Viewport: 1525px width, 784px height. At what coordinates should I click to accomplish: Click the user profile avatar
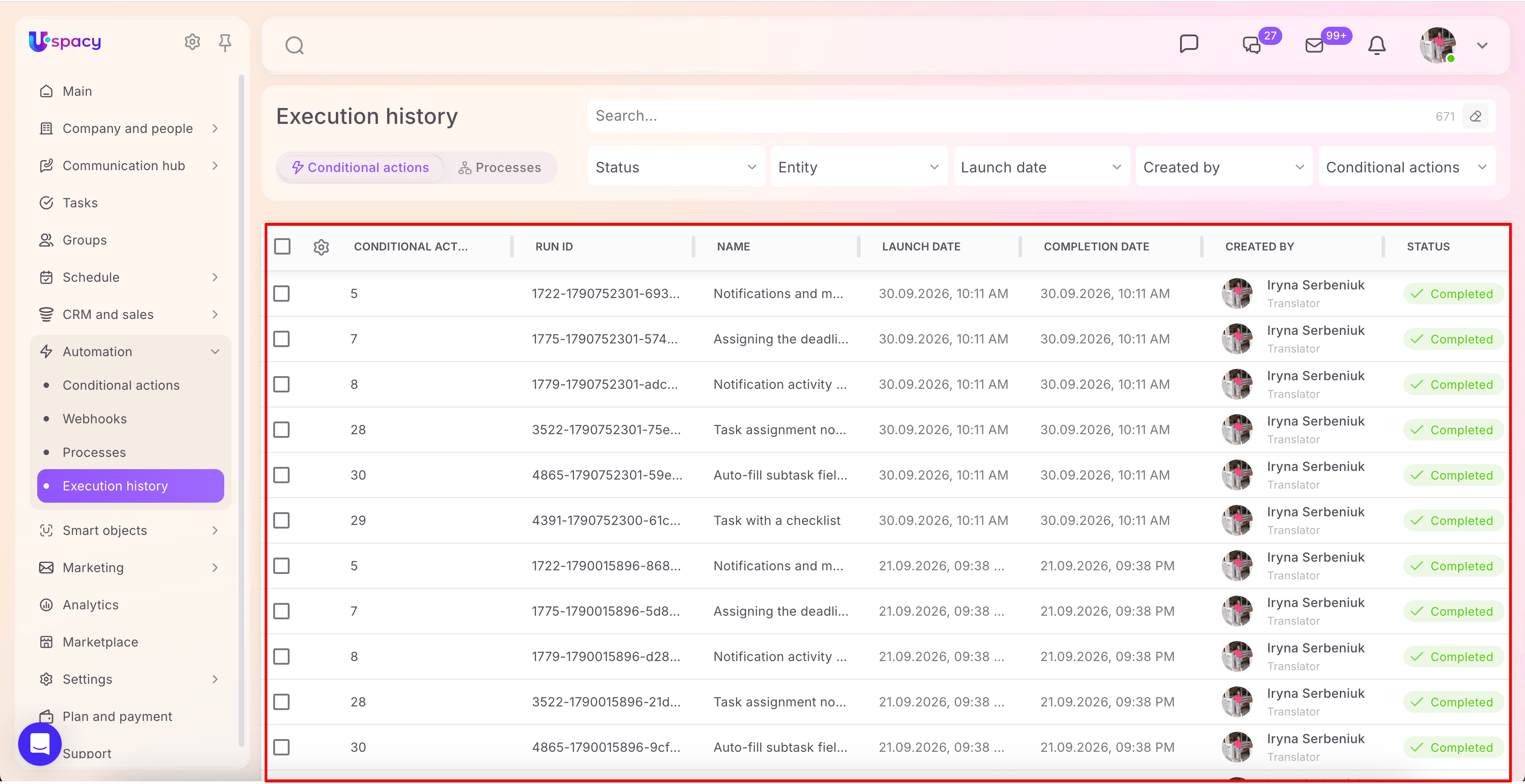(1437, 45)
